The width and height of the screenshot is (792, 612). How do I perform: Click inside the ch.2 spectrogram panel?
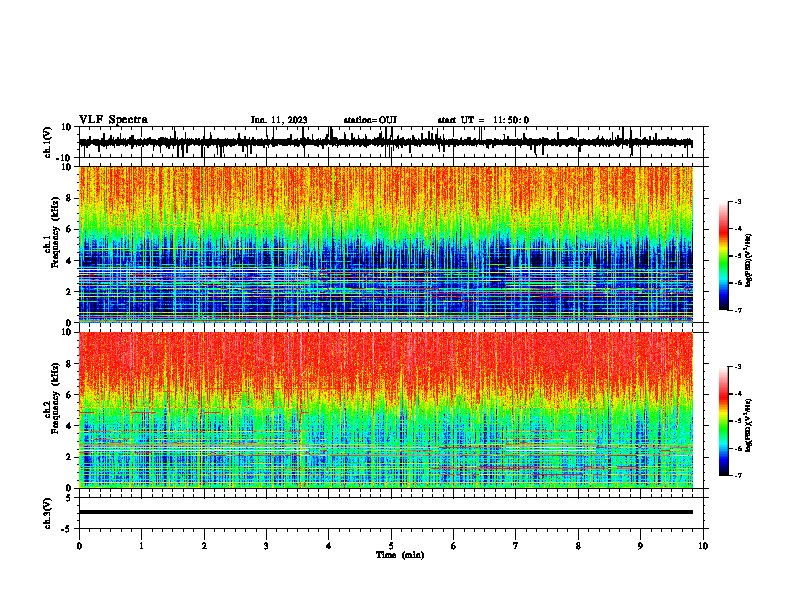click(386, 410)
